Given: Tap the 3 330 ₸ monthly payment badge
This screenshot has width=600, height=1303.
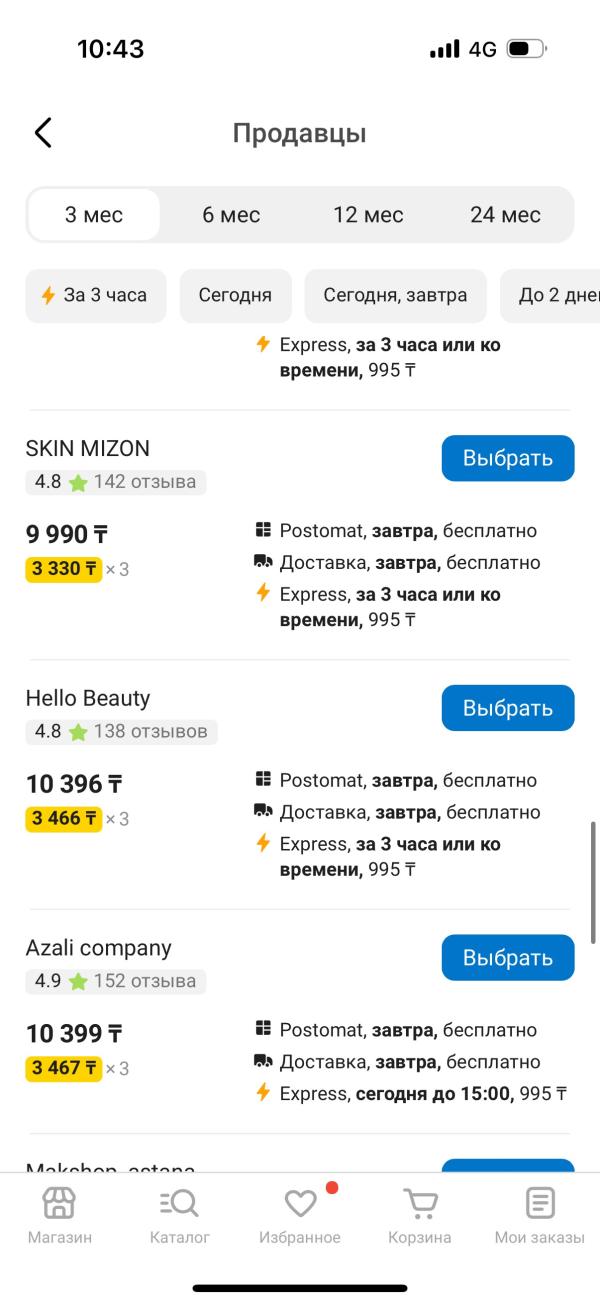Looking at the screenshot, I should [64, 569].
